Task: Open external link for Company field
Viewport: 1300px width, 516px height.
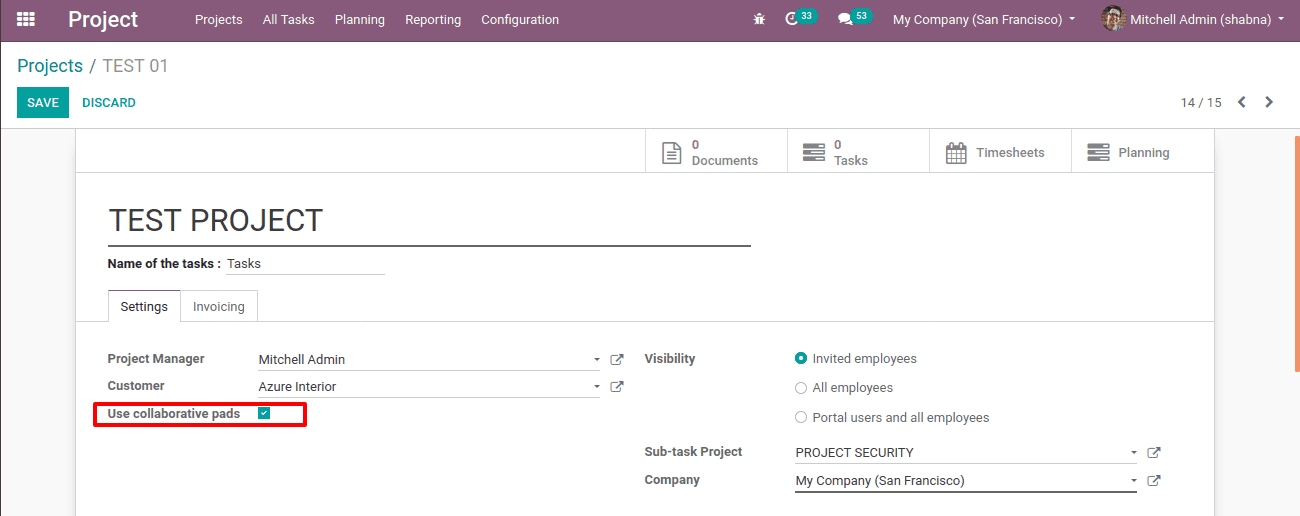Action: [x=1154, y=480]
